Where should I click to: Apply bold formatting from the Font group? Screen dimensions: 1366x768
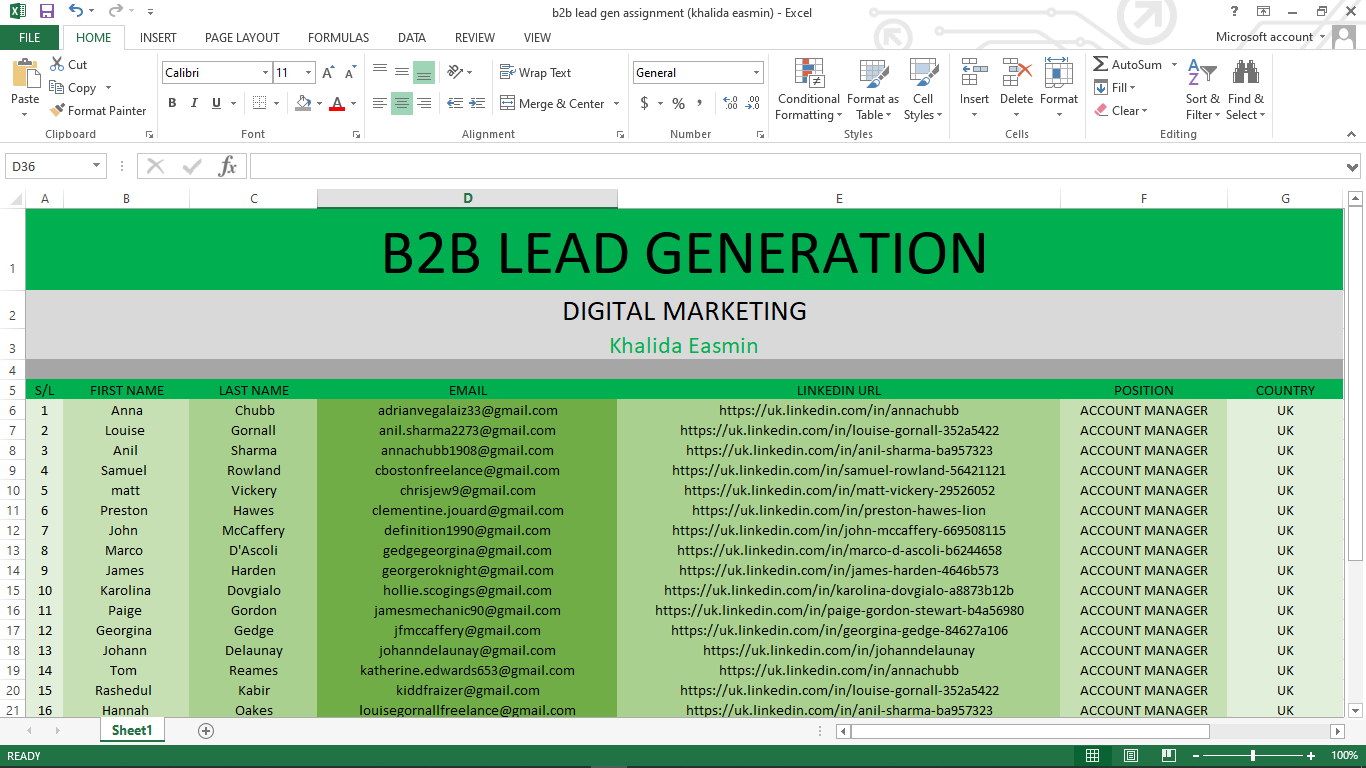coord(171,103)
